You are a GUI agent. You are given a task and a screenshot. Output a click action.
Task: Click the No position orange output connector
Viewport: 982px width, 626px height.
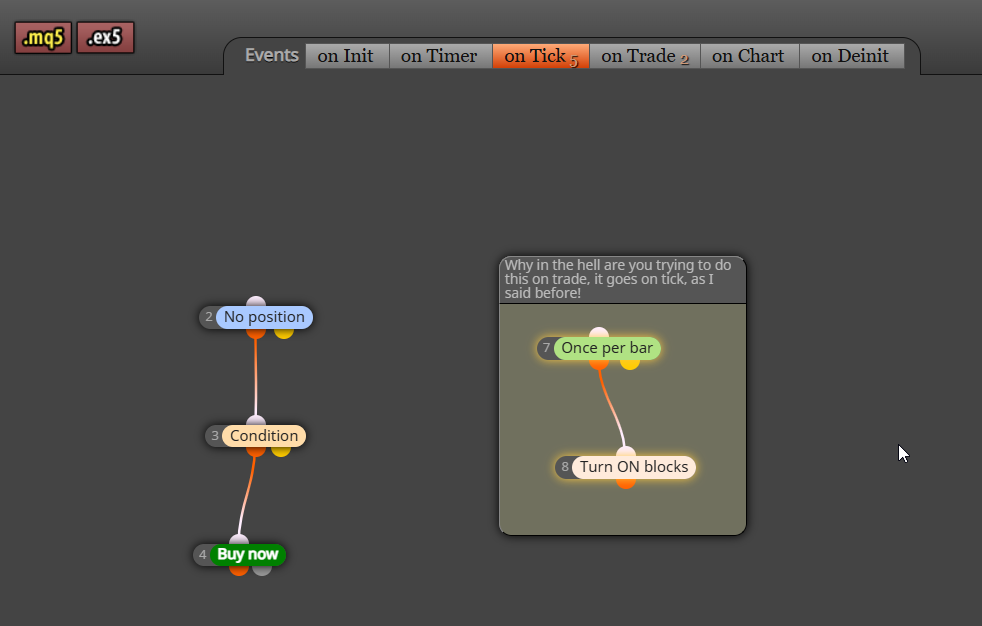[256, 333]
